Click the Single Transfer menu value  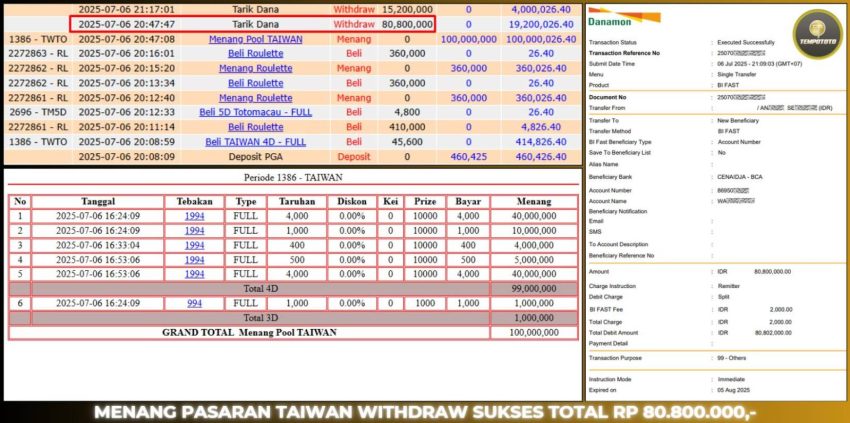[736, 74]
